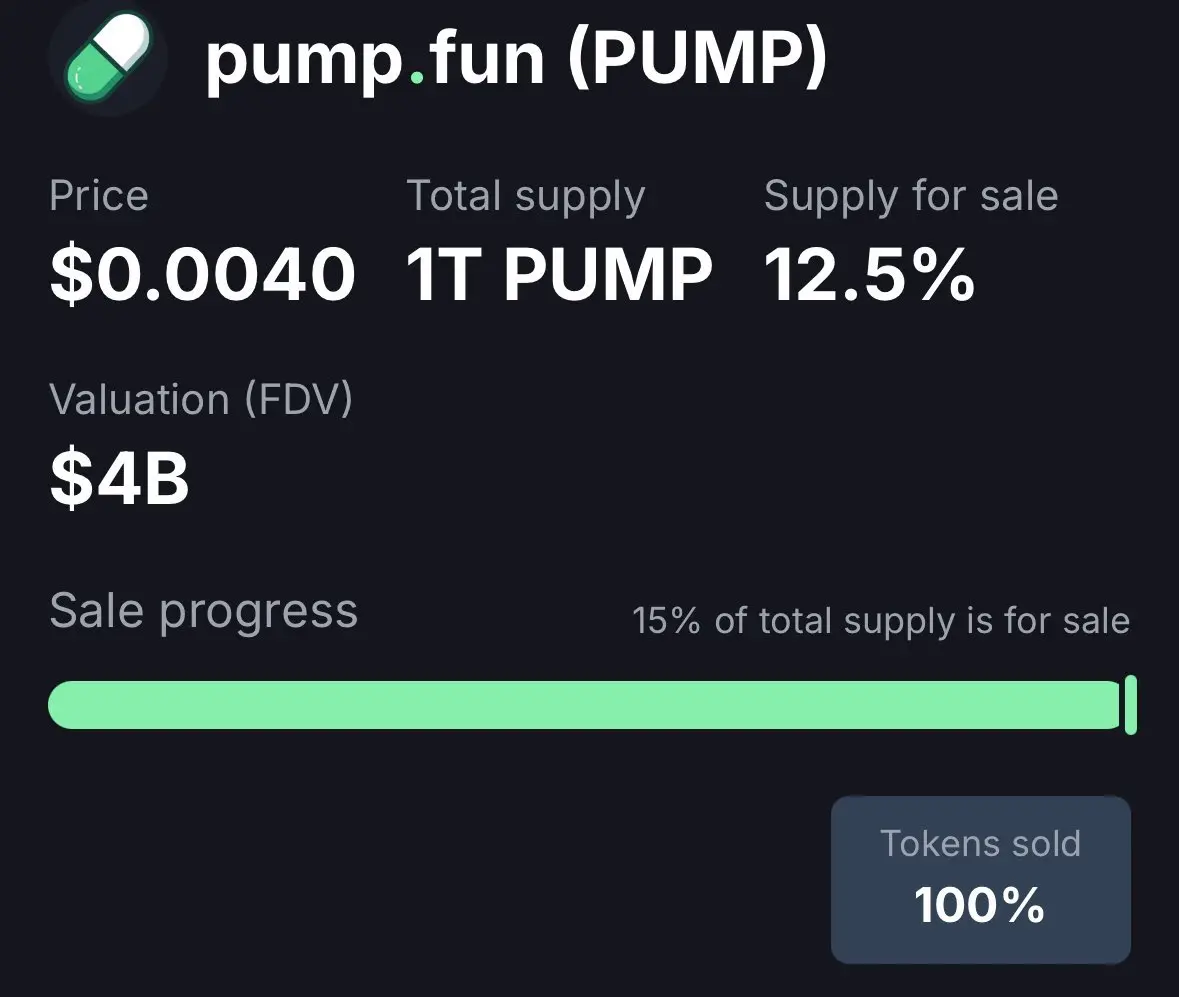1179x997 pixels.
Task: Click the Sale progress heading
Action: click(x=203, y=611)
